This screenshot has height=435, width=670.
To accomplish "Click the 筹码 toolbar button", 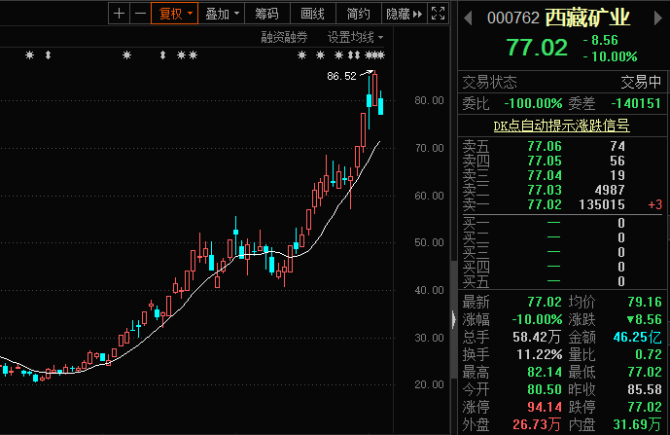I will pyautogui.click(x=267, y=14).
